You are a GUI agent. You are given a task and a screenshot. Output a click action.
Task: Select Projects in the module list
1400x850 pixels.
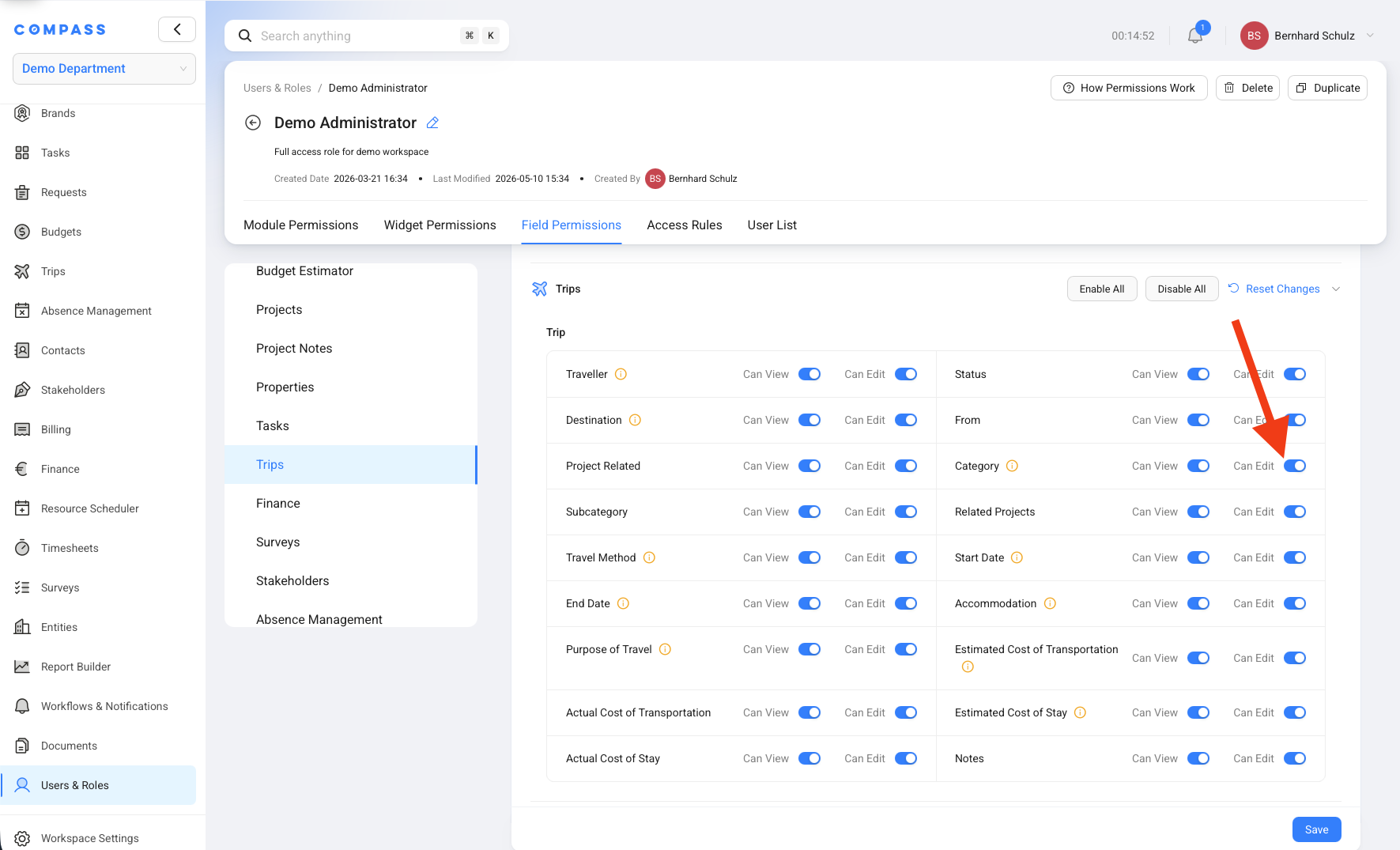(351, 310)
